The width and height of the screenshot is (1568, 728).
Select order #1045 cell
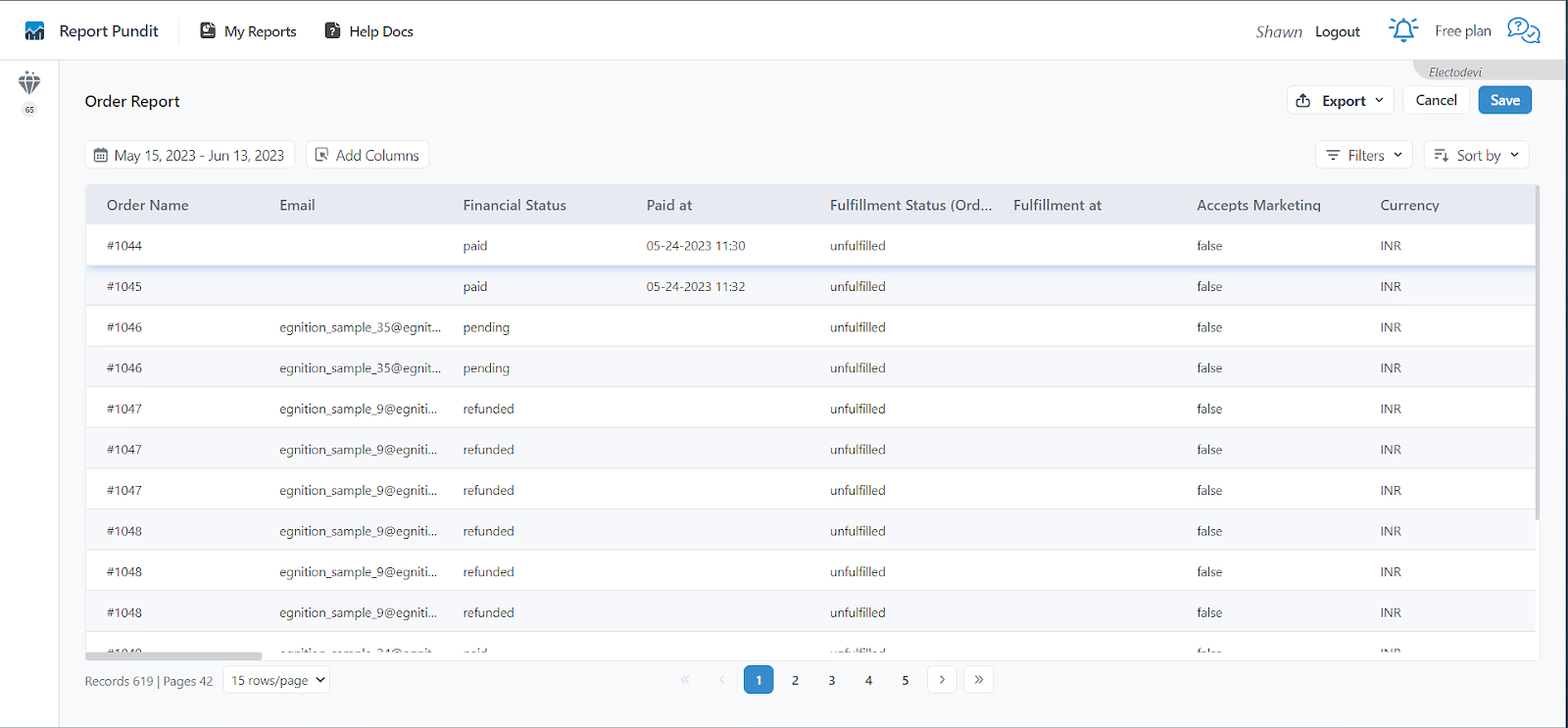124,287
